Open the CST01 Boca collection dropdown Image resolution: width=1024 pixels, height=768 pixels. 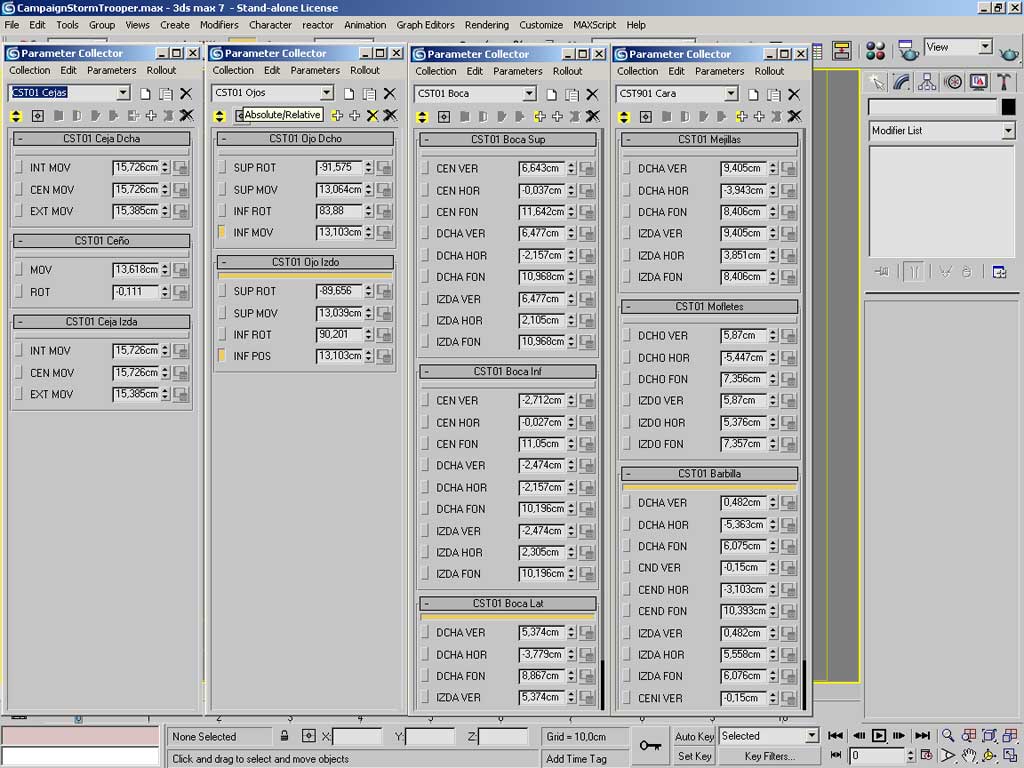click(x=529, y=93)
